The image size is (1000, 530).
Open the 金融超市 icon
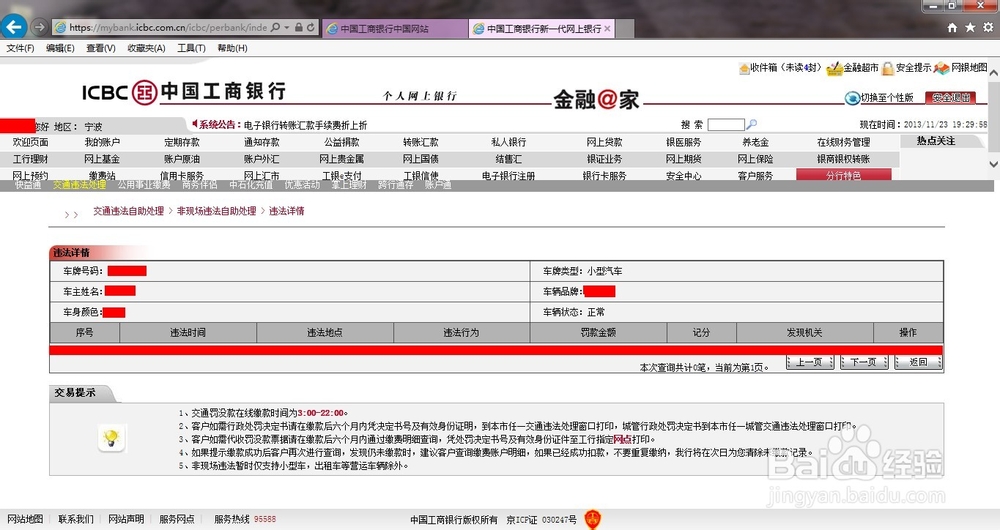tap(834, 68)
